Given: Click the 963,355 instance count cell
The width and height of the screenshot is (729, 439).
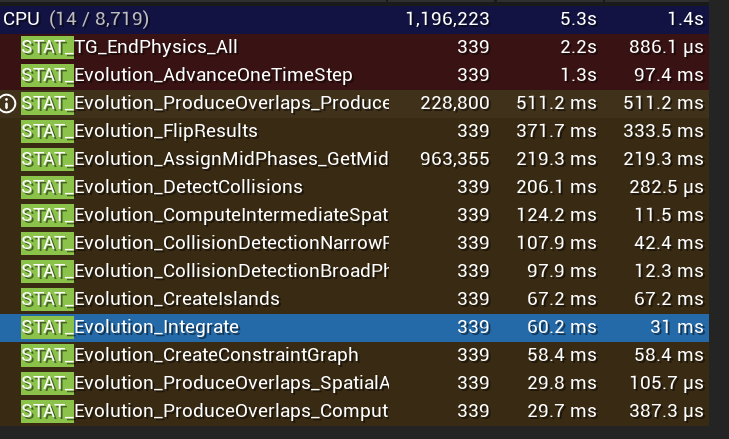Looking at the screenshot, I should pyautogui.click(x=455, y=160).
